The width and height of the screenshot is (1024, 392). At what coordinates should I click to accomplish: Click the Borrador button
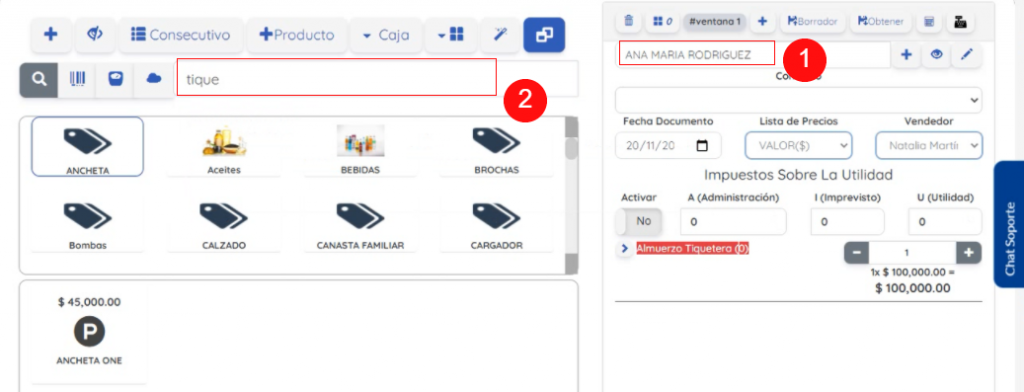pos(812,22)
